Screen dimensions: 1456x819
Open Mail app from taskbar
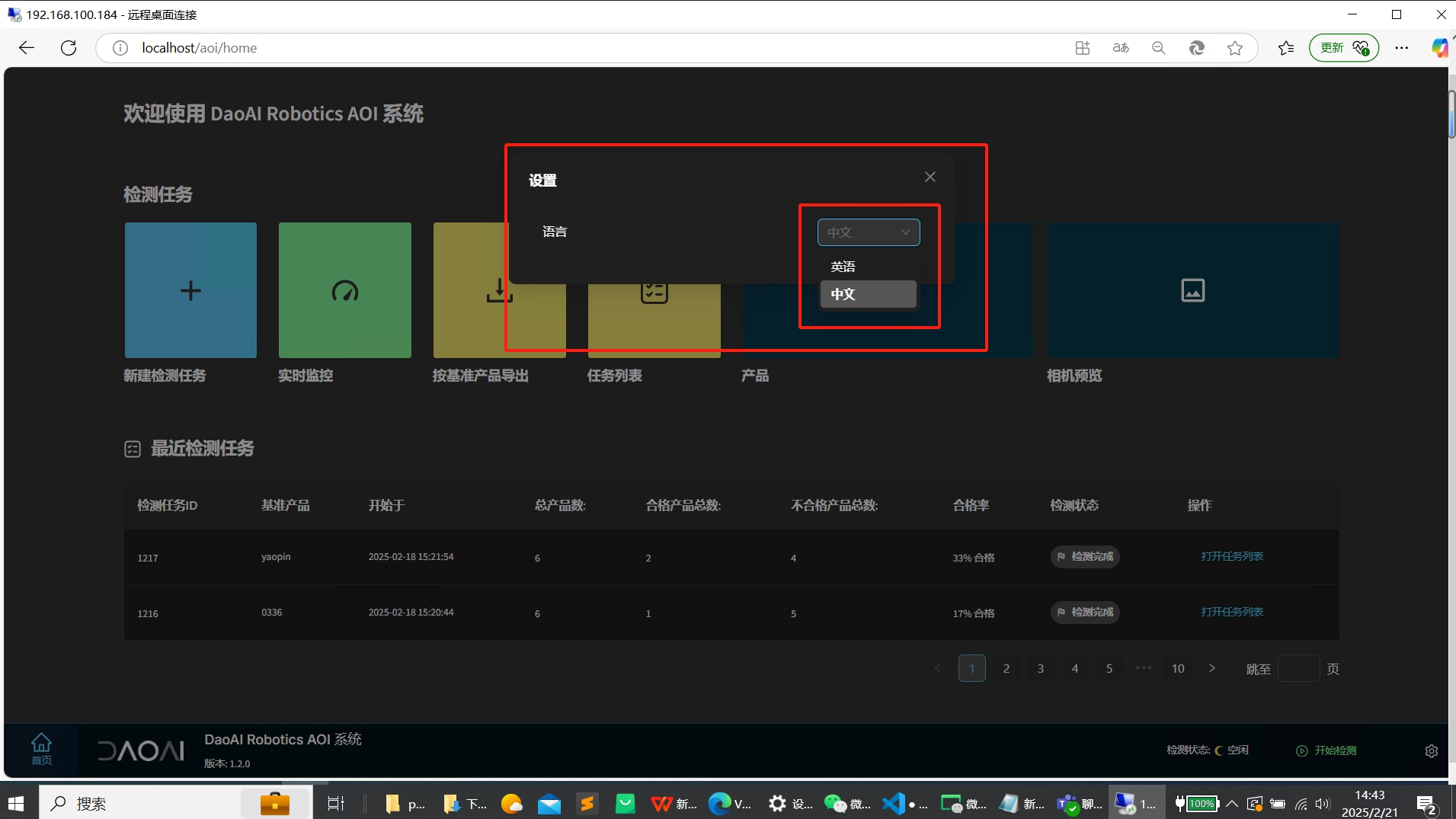click(549, 803)
